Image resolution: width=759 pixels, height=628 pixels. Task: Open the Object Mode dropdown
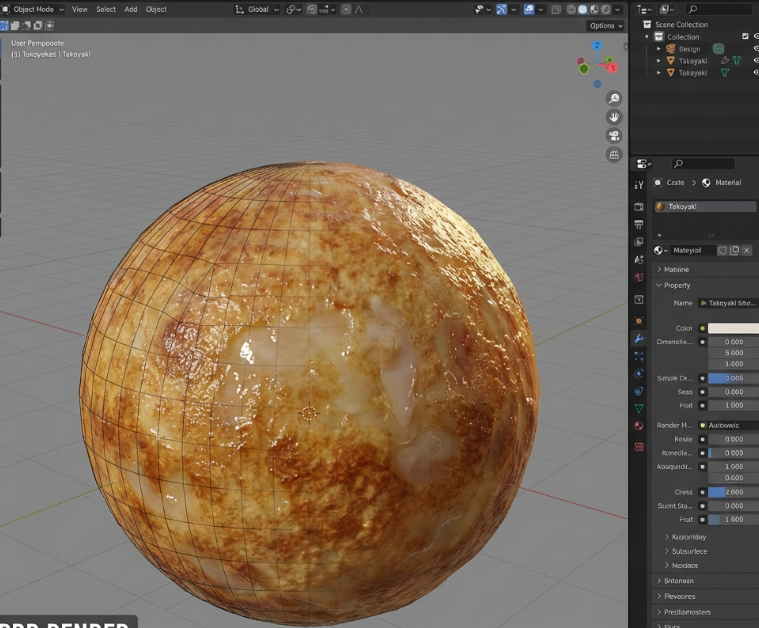pyautogui.click(x=34, y=9)
